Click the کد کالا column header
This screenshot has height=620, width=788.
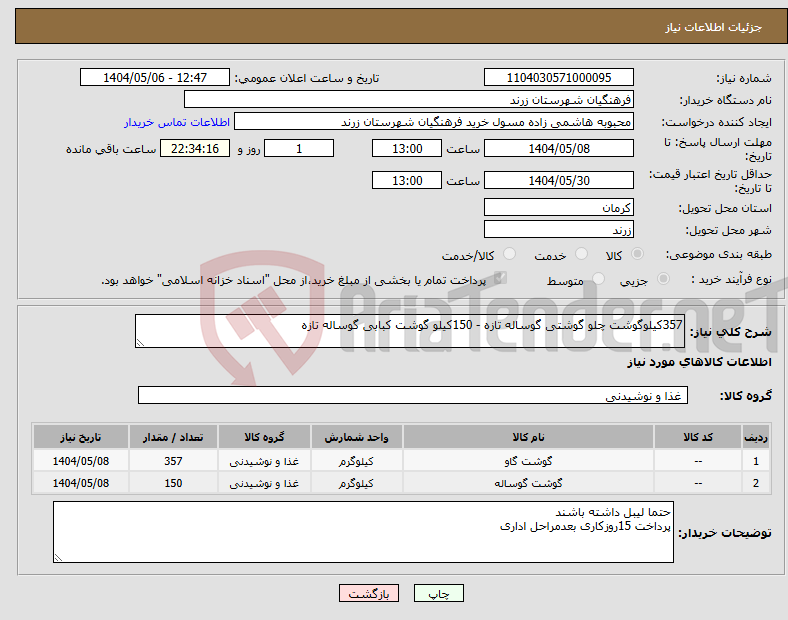coord(698,437)
